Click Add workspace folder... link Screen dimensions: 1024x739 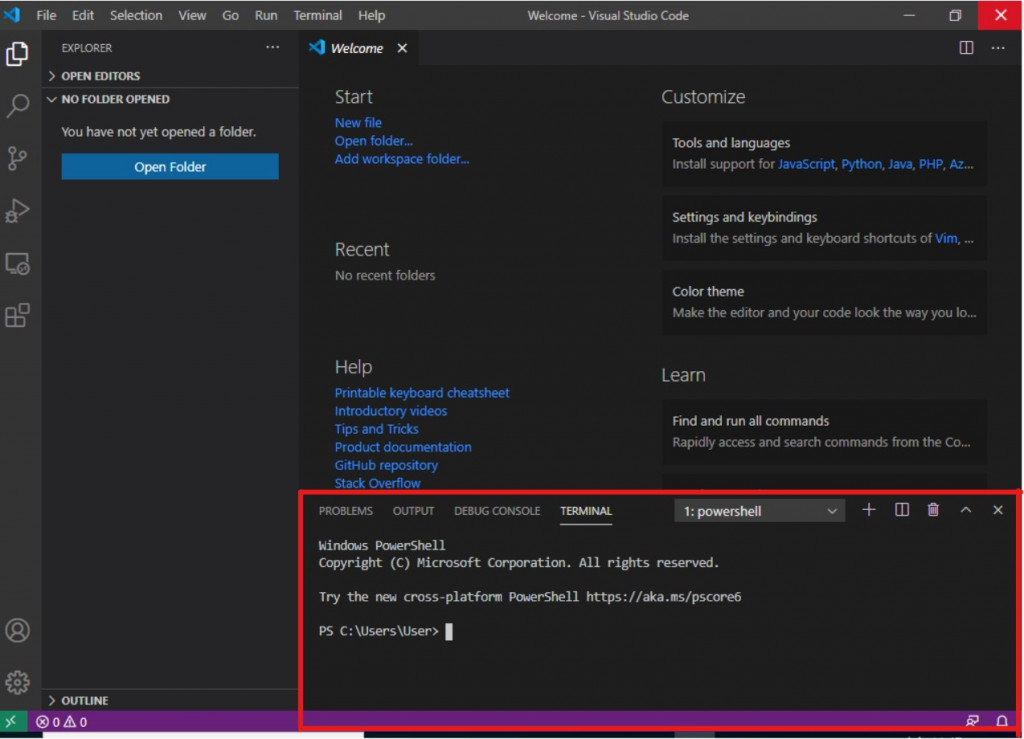click(402, 159)
